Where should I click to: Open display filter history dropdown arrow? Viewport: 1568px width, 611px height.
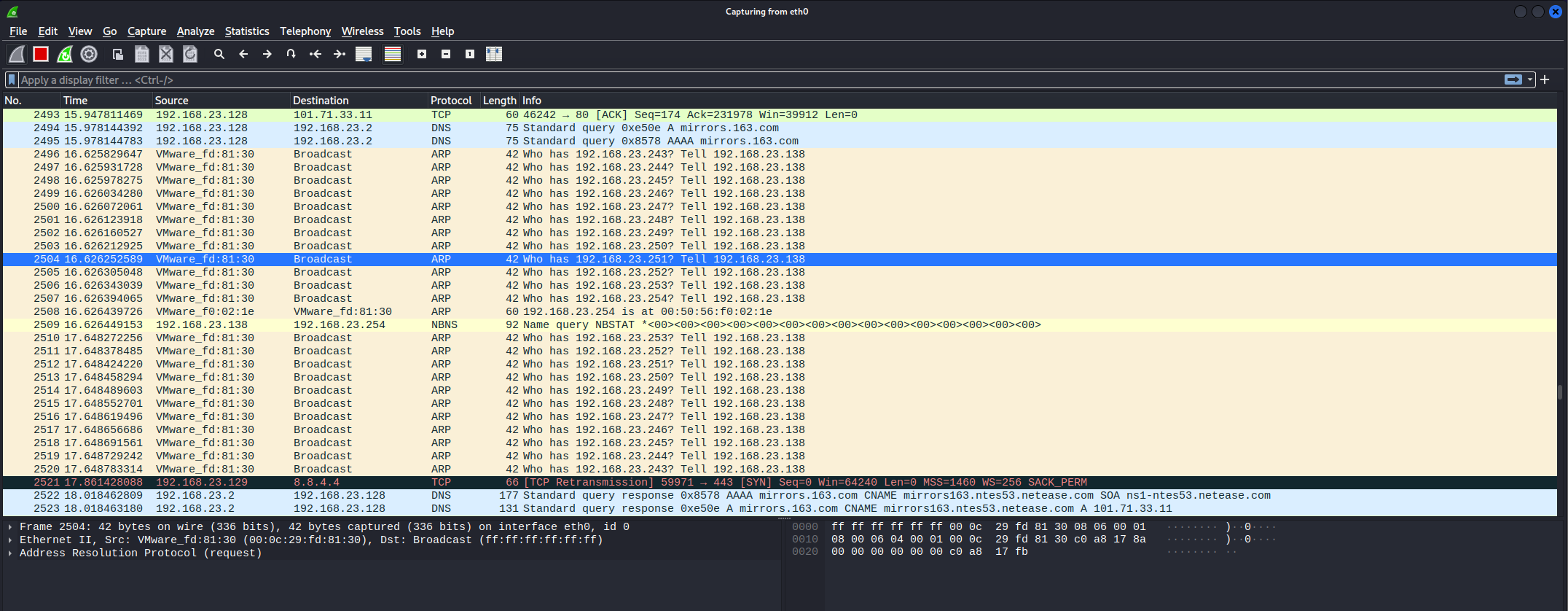tap(1530, 79)
